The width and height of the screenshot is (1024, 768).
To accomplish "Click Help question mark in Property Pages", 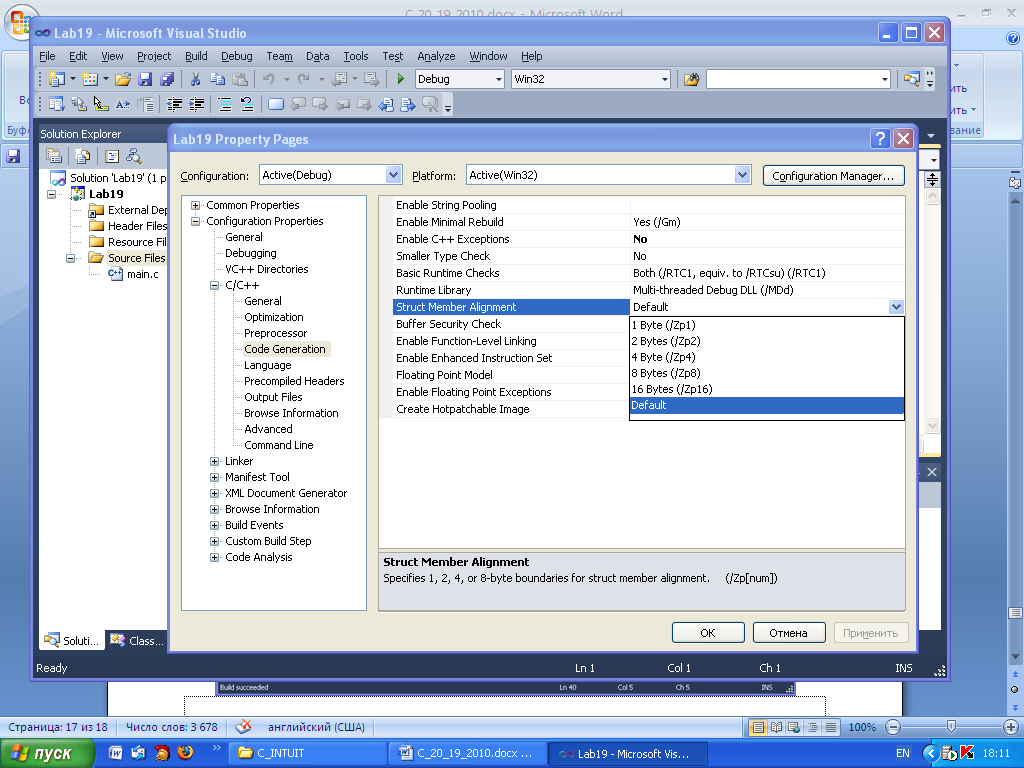I will pos(880,138).
